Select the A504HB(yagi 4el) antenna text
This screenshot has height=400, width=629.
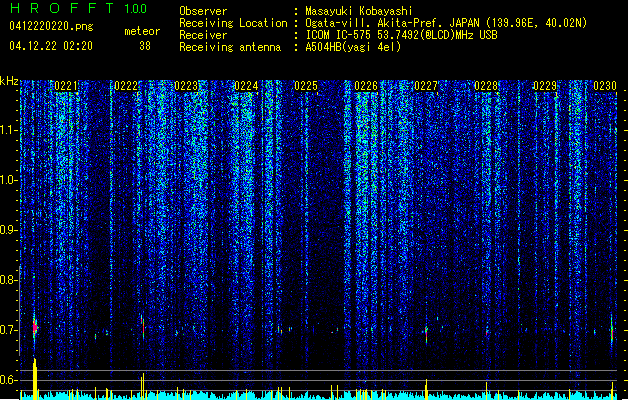click(353, 47)
